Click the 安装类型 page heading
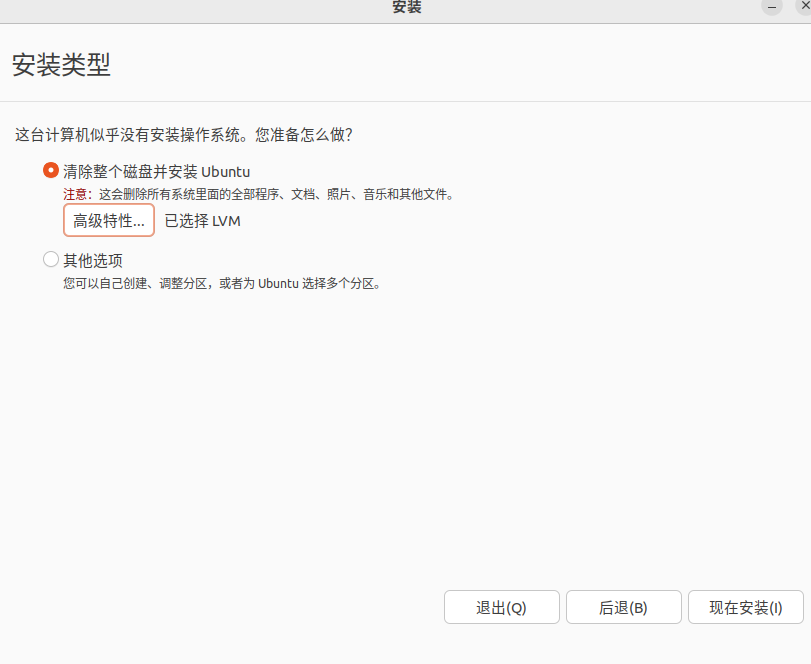The image size is (811, 664). [61, 65]
